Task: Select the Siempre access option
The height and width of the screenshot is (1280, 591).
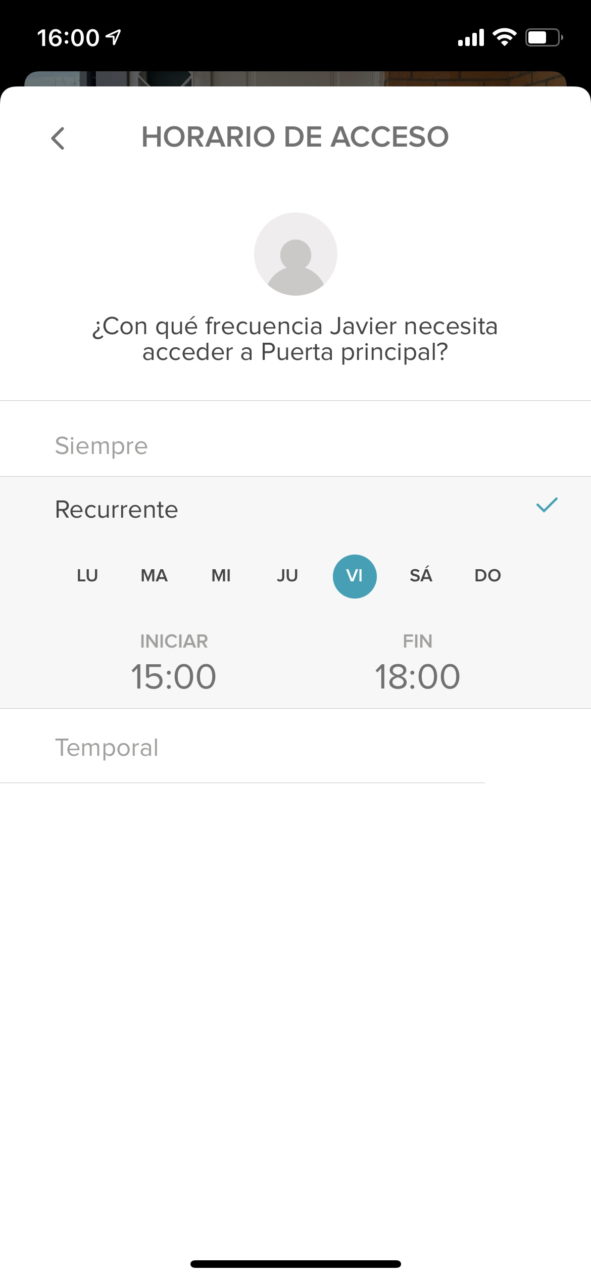Action: 295,446
